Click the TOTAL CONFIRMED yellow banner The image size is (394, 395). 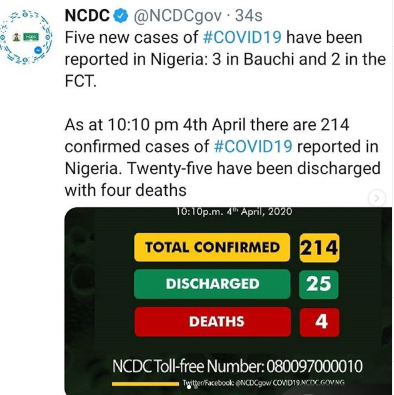212,247
